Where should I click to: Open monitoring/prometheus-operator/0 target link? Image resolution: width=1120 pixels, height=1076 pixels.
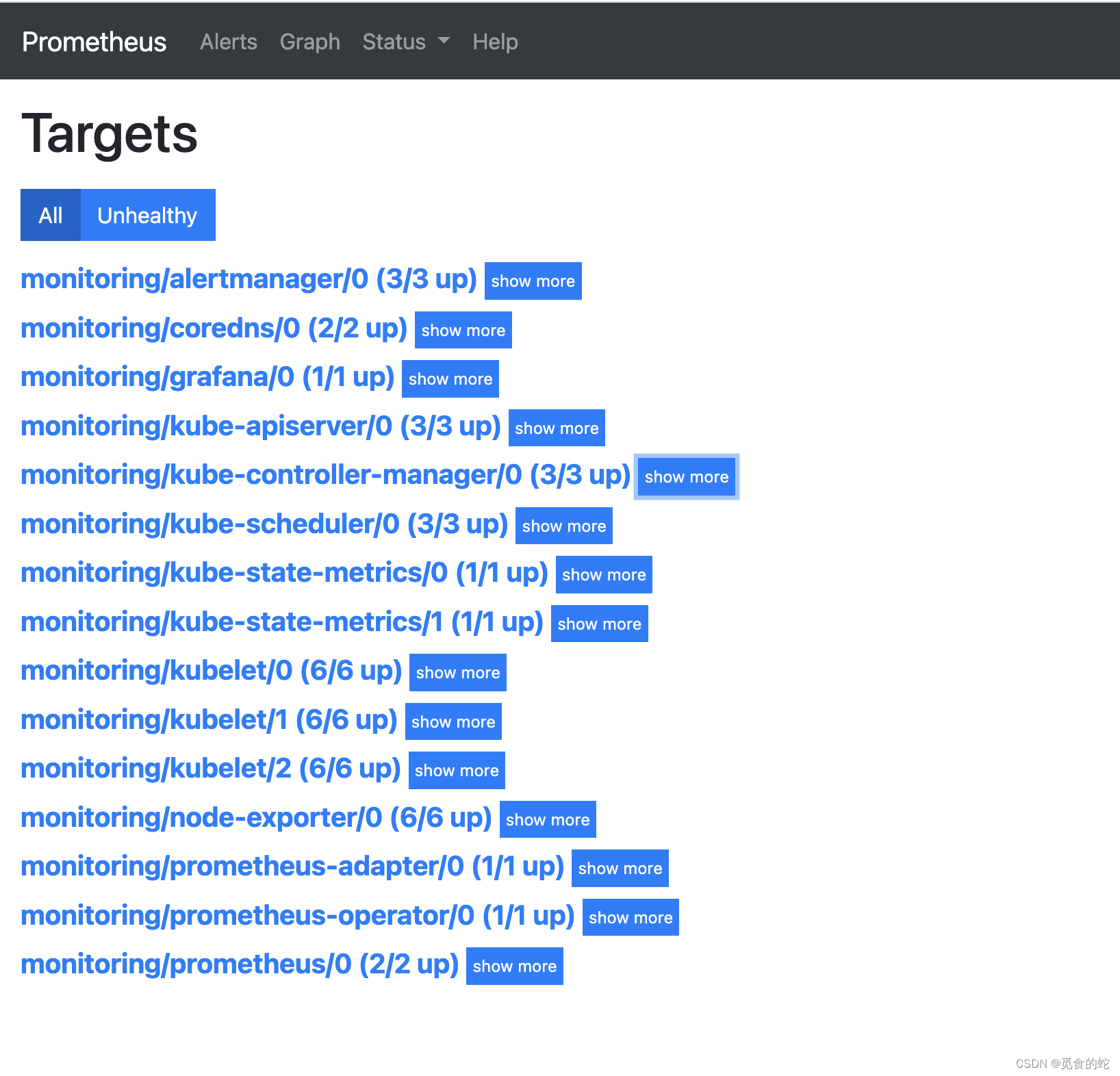pyautogui.click(x=298, y=916)
